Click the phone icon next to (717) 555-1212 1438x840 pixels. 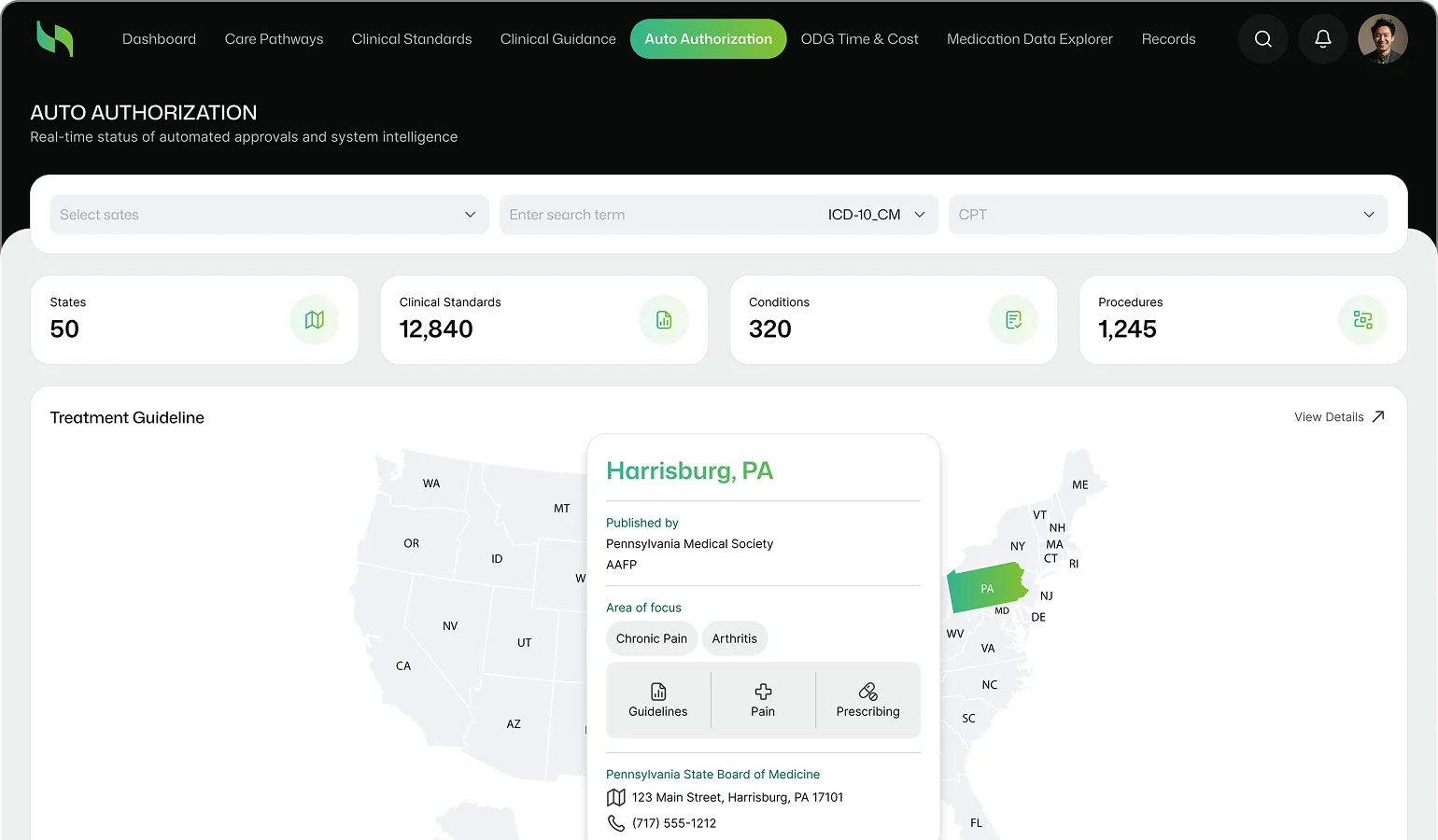[616, 823]
